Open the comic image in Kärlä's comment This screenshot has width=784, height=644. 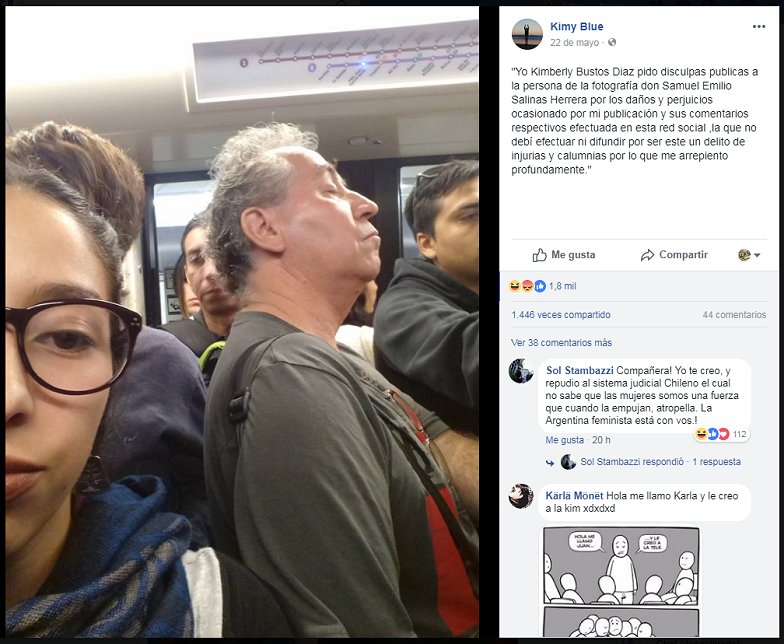pyautogui.click(x=622, y=582)
